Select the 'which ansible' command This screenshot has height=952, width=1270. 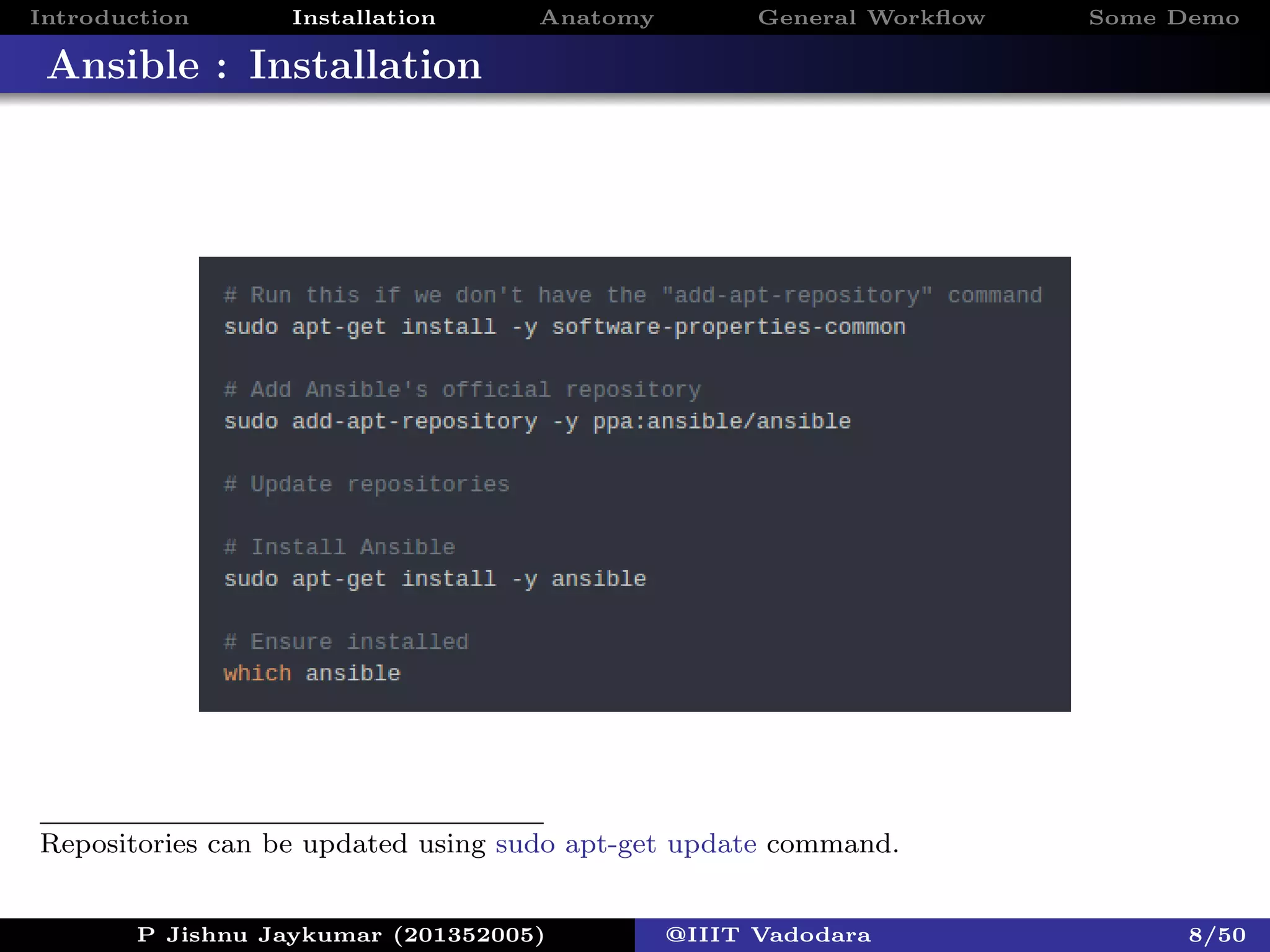(x=312, y=674)
